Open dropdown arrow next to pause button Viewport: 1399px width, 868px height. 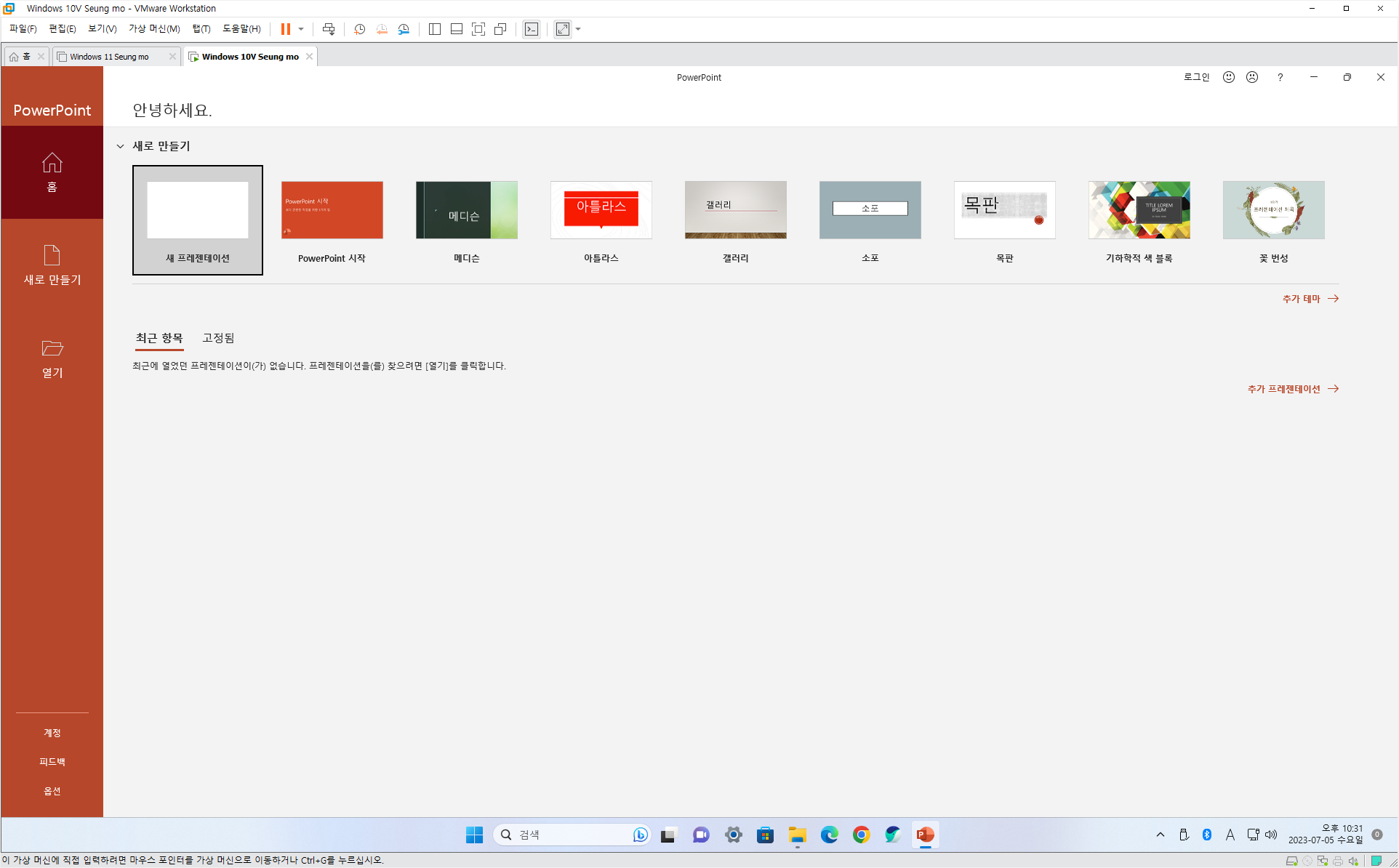301,29
